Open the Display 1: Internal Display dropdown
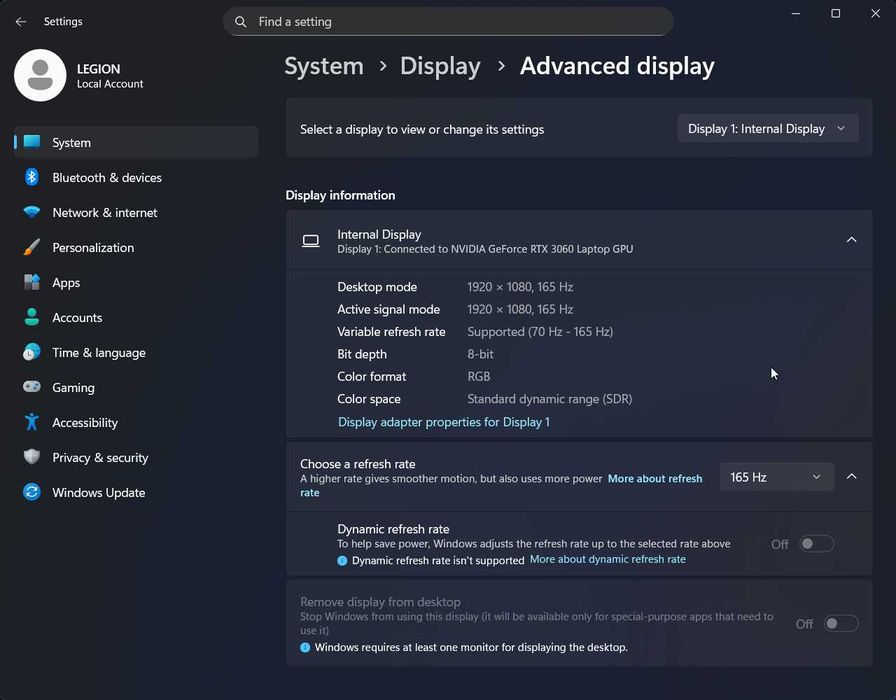 click(x=768, y=129)
